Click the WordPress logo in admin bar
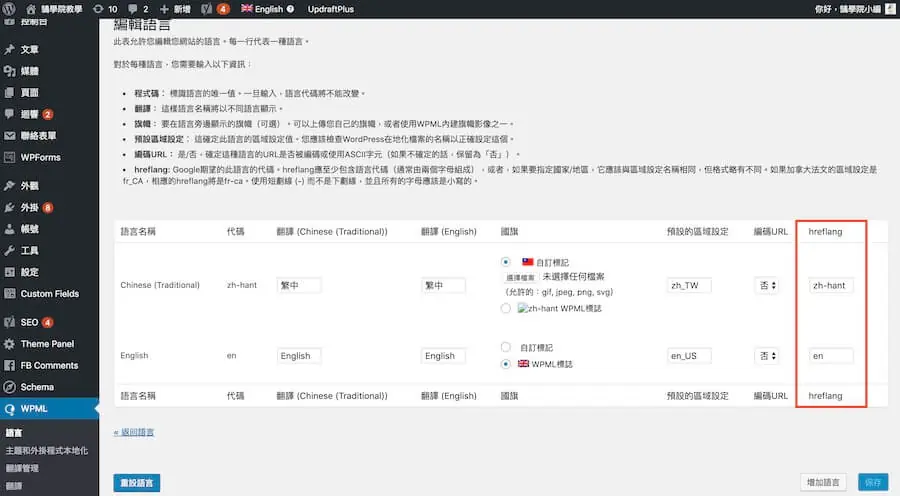Viewport: 900px width, 496px height. tap(9, 9)
